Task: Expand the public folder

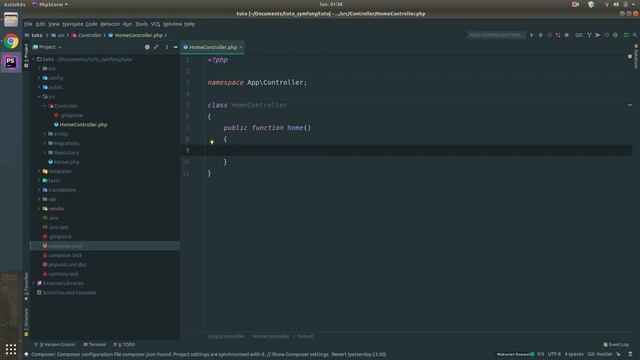Action: pyautogui.click(x=40, y=87)
